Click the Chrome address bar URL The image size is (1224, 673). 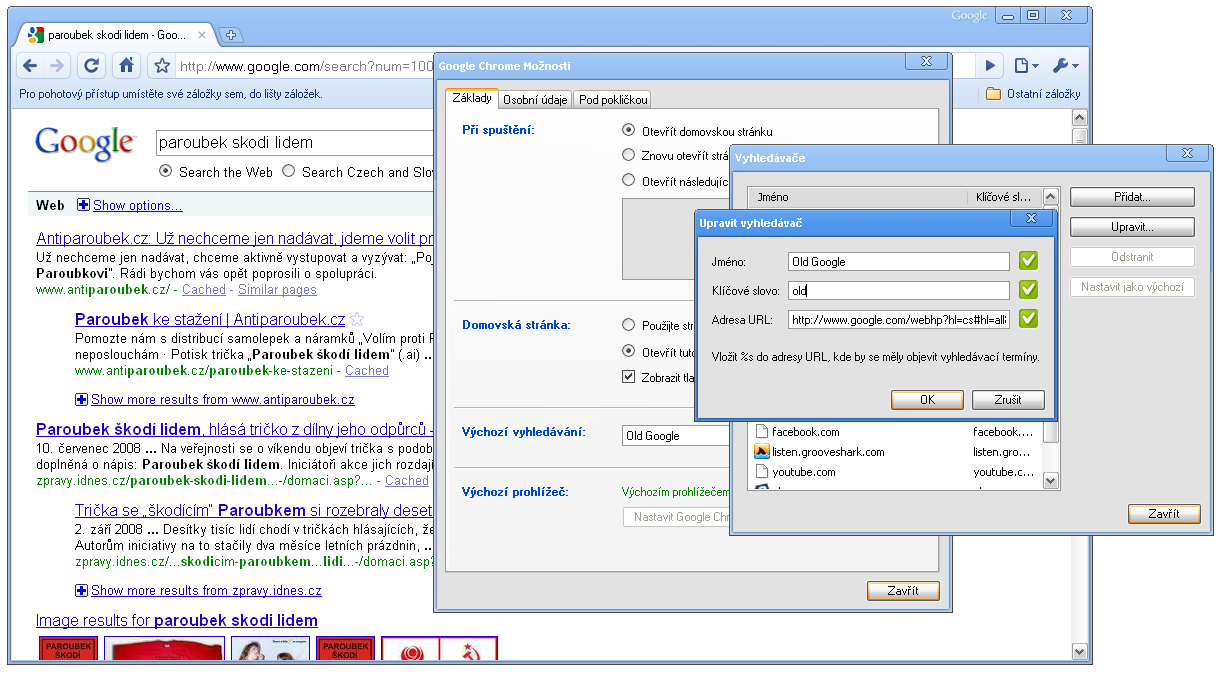tap(306, 67)
